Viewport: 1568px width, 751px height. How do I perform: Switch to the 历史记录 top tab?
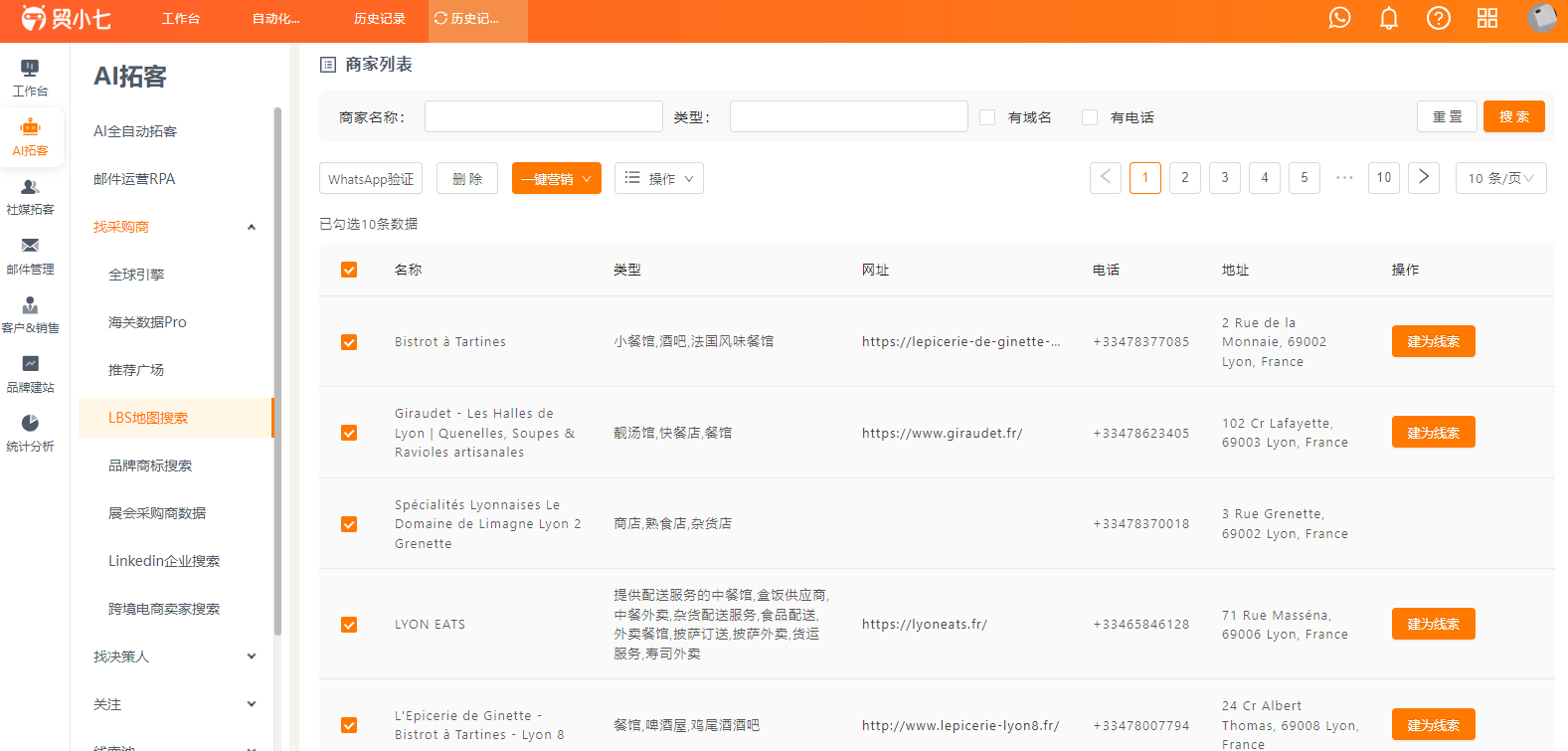coord(380,19)
